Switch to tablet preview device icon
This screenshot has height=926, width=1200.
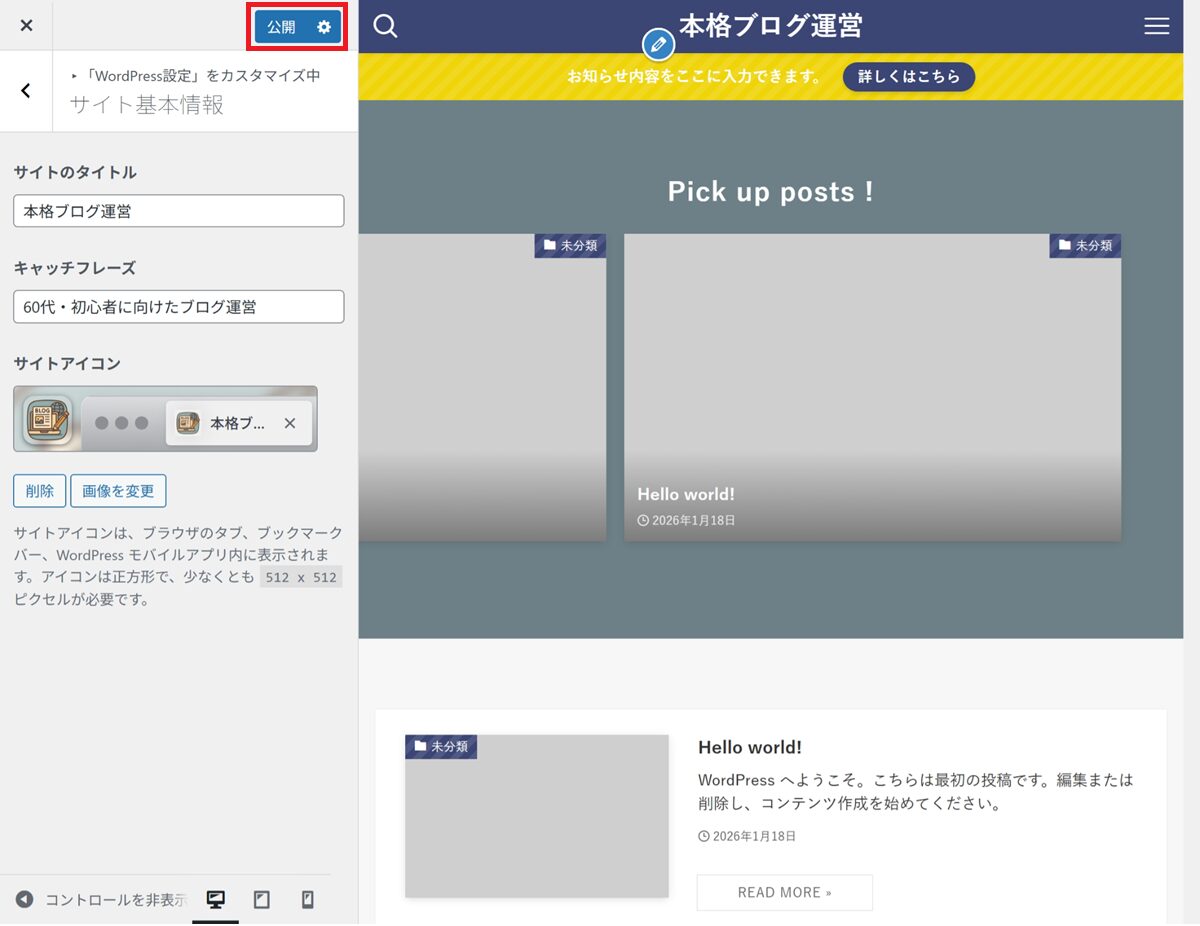click(262, 900)
